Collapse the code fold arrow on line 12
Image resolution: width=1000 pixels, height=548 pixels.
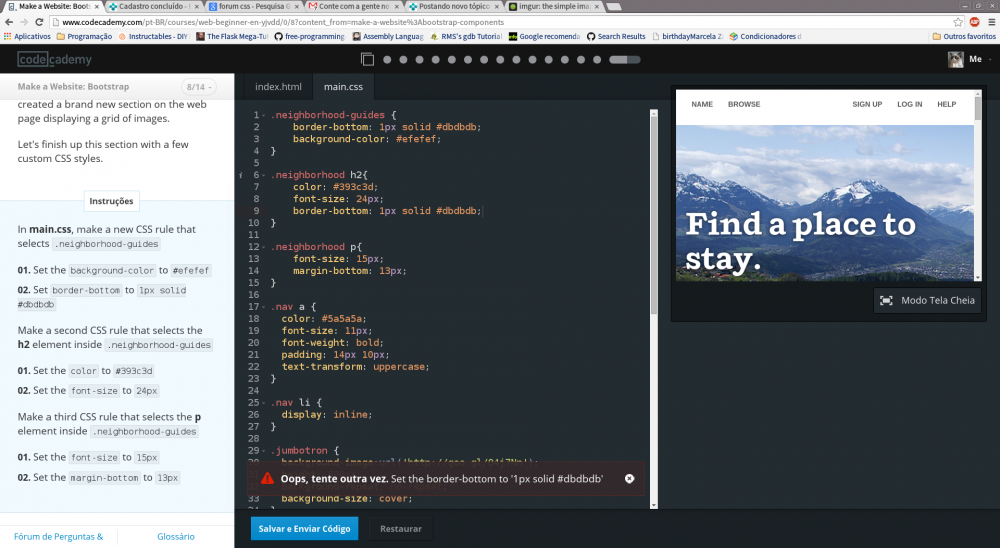[x=265, y=247]
